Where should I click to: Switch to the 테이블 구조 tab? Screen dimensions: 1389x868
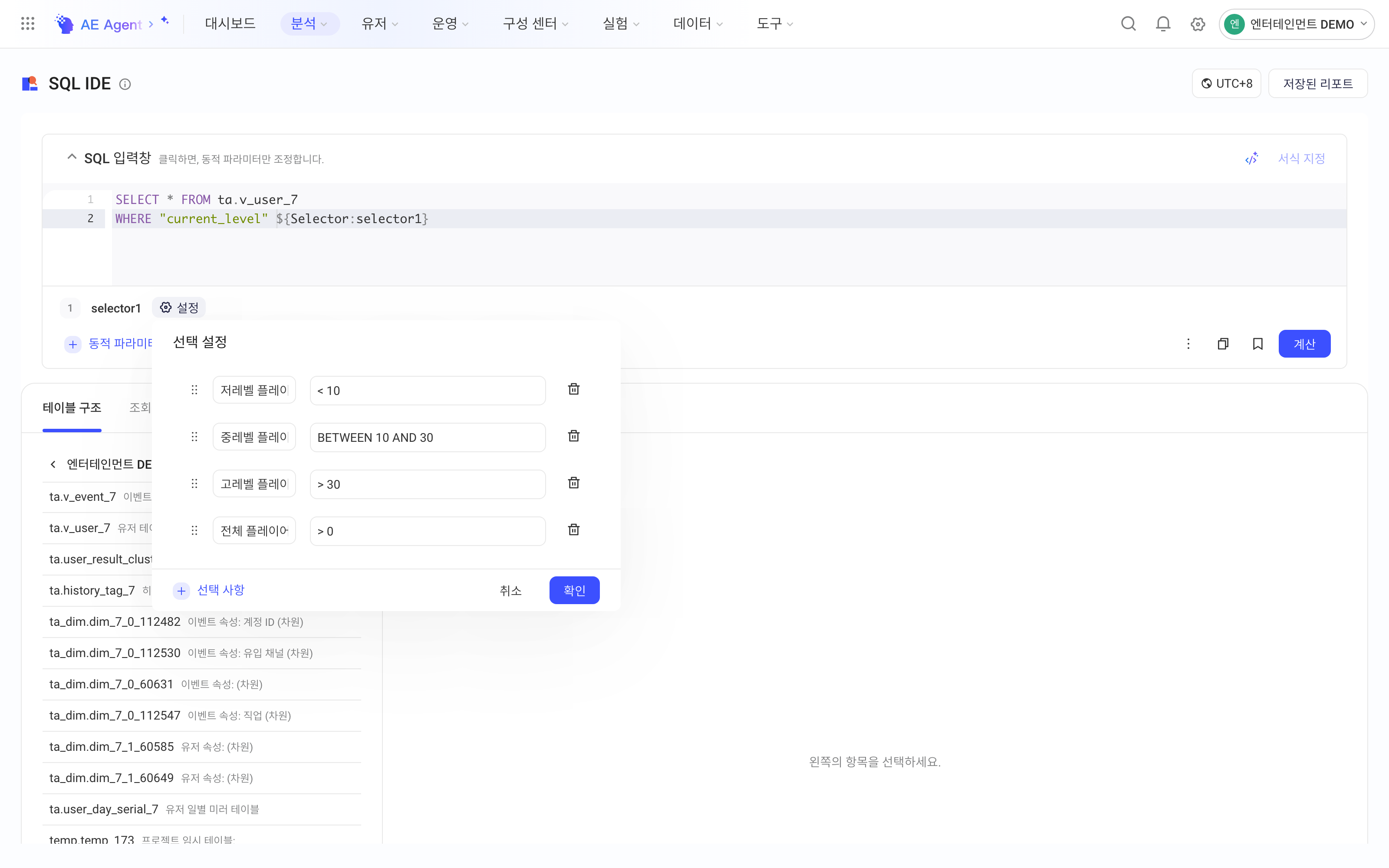tap(72, 408)
